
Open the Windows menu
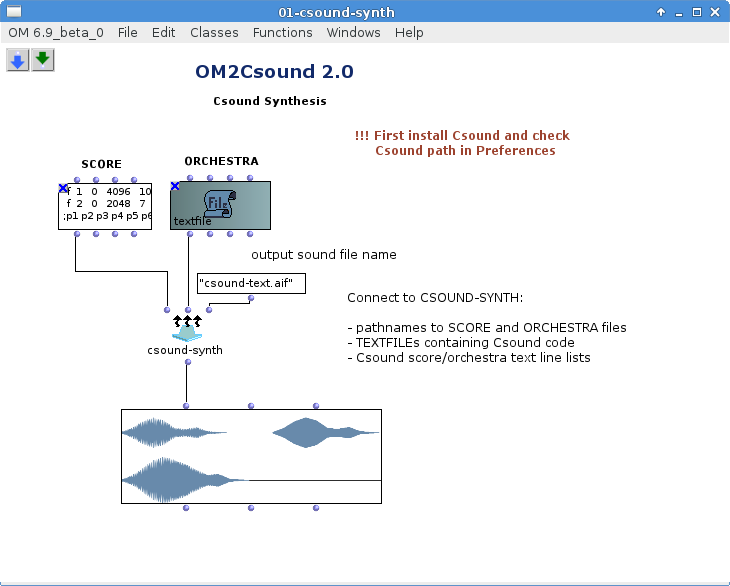click(353, 33)
